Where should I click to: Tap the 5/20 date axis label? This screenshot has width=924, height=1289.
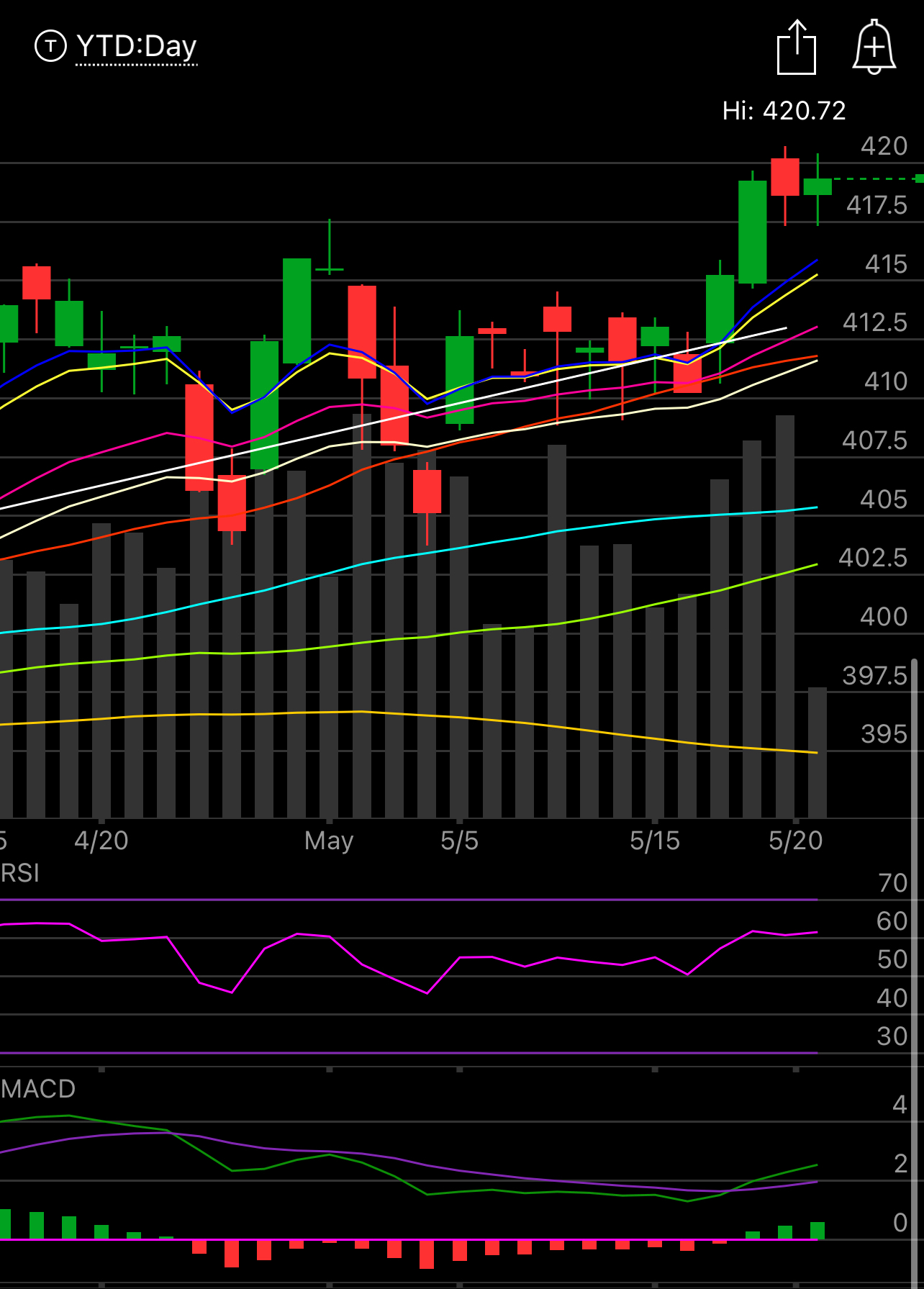pyautogui.click(x=795, y=841)
